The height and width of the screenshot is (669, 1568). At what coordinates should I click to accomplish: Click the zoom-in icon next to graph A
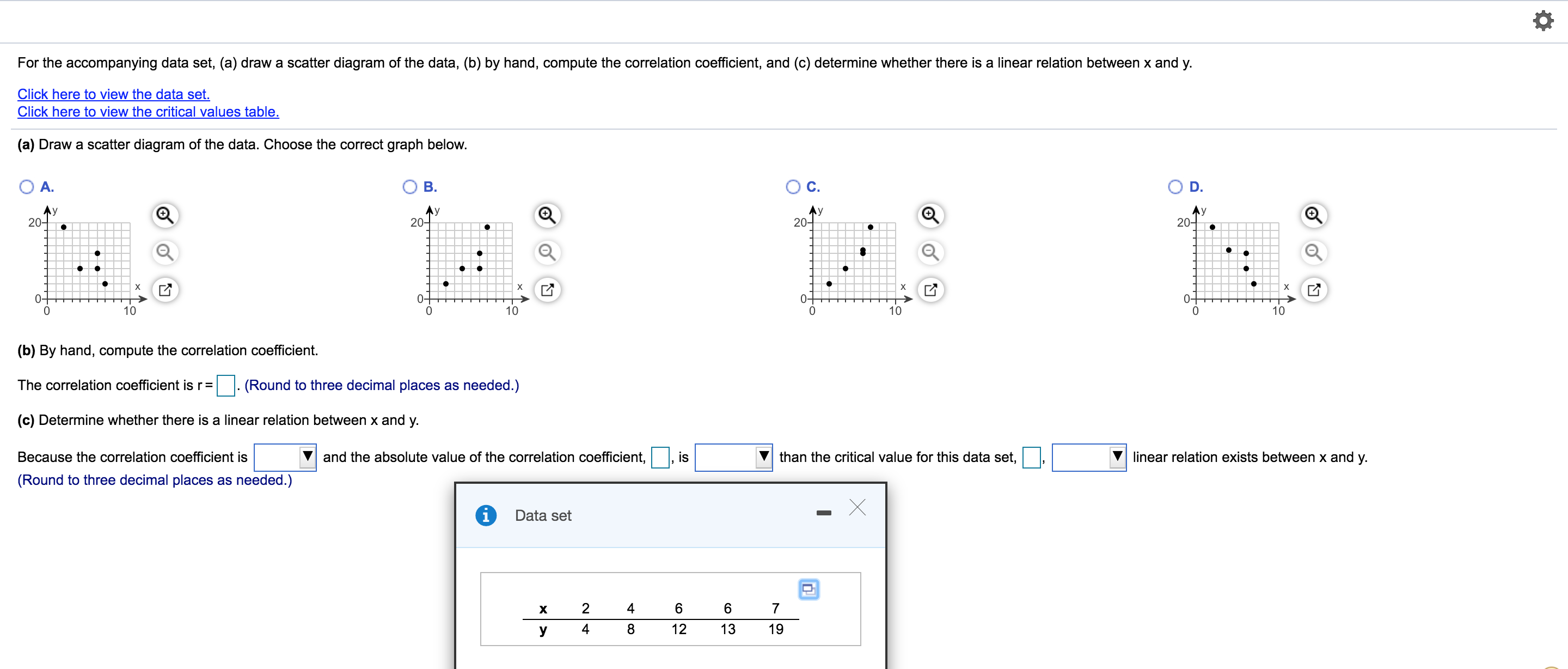click(x=164, y=215)
